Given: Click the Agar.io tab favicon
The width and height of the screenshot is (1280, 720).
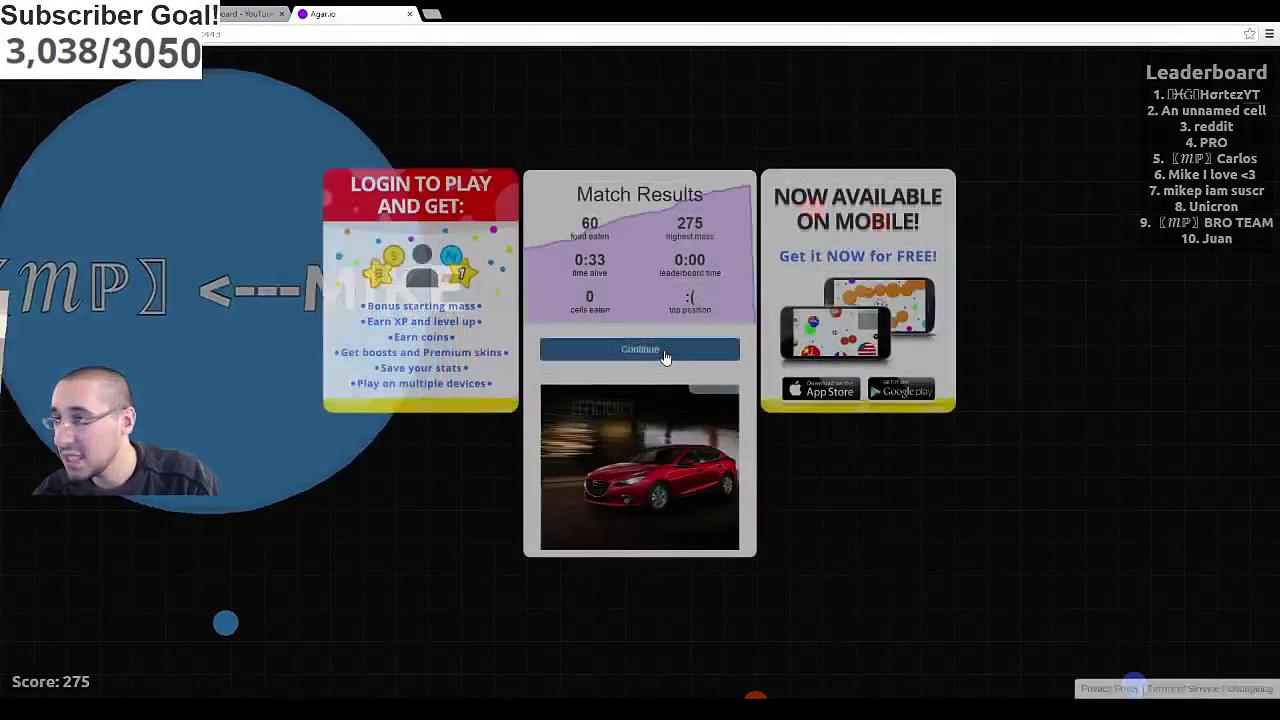Looking at the screenshot, I should tap(302, 14).
